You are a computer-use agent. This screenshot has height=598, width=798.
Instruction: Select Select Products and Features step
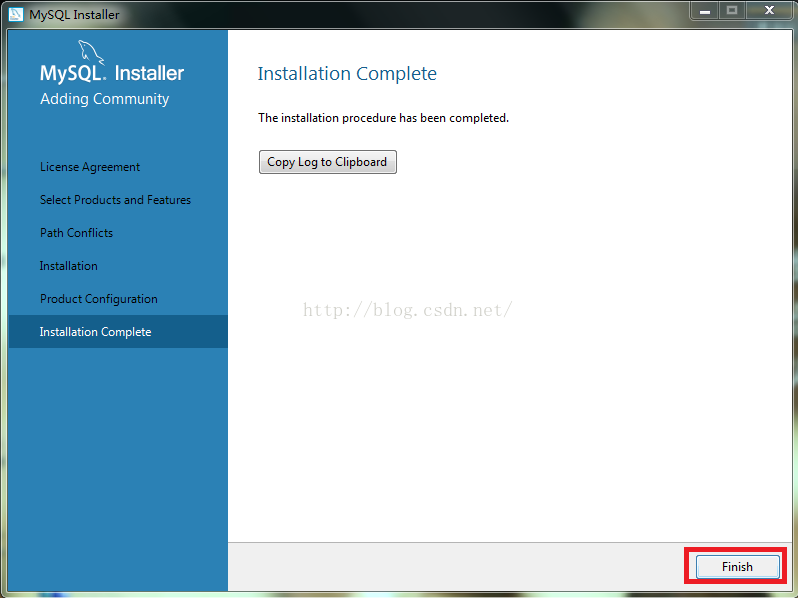point(115,200)
